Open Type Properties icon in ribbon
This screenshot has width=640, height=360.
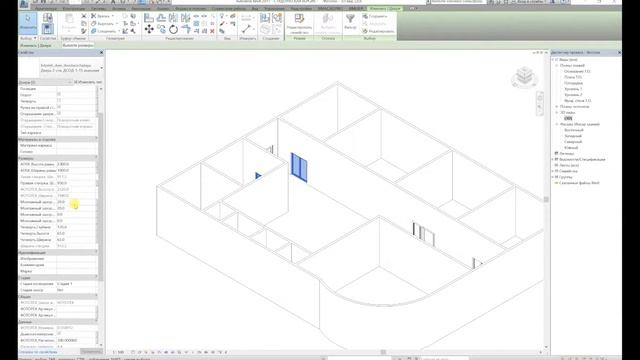pos(48,18)
